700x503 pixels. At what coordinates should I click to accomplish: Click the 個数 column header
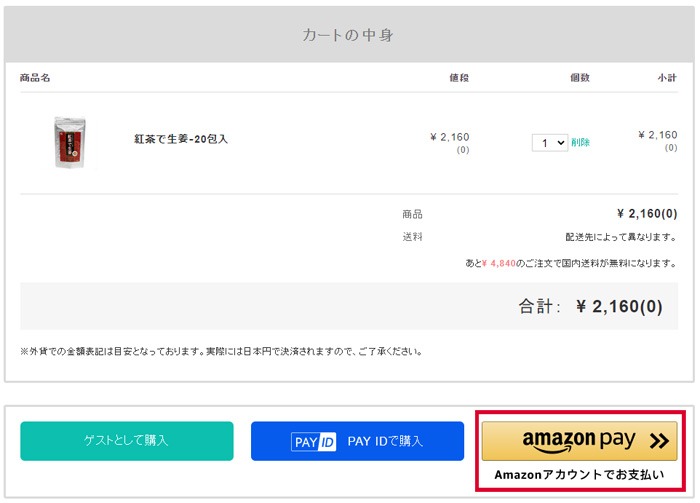click(x=580, y=78)
